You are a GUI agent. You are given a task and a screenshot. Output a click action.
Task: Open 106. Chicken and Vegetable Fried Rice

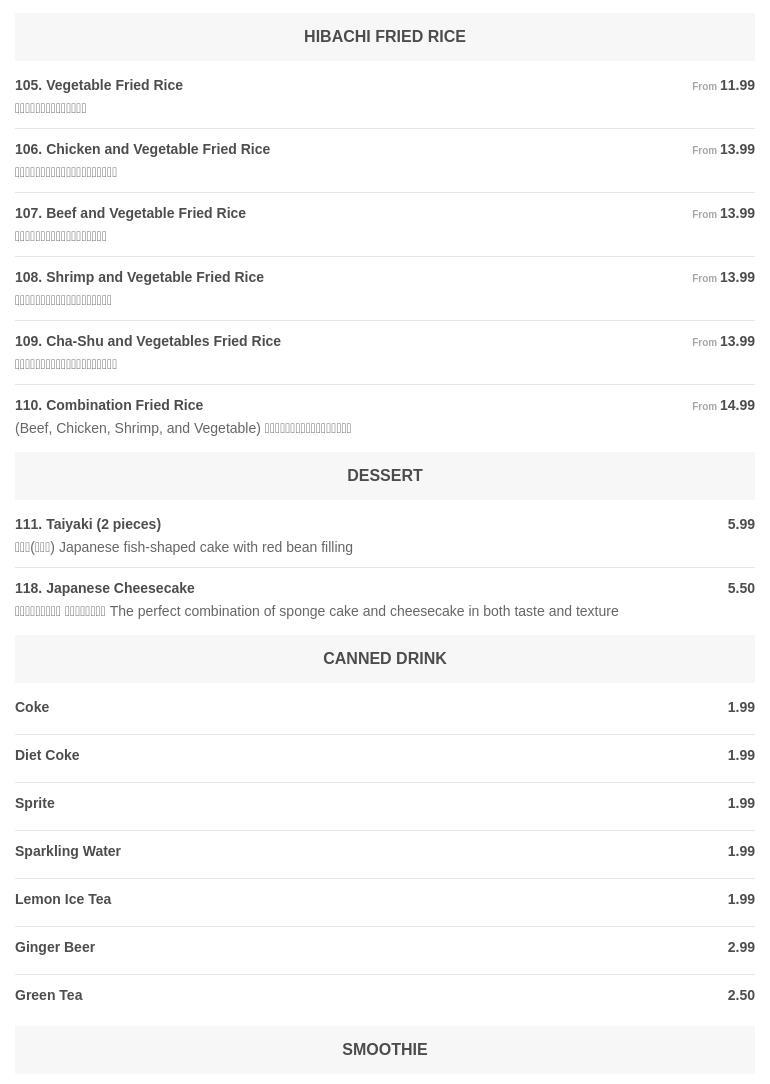point(384,160)
